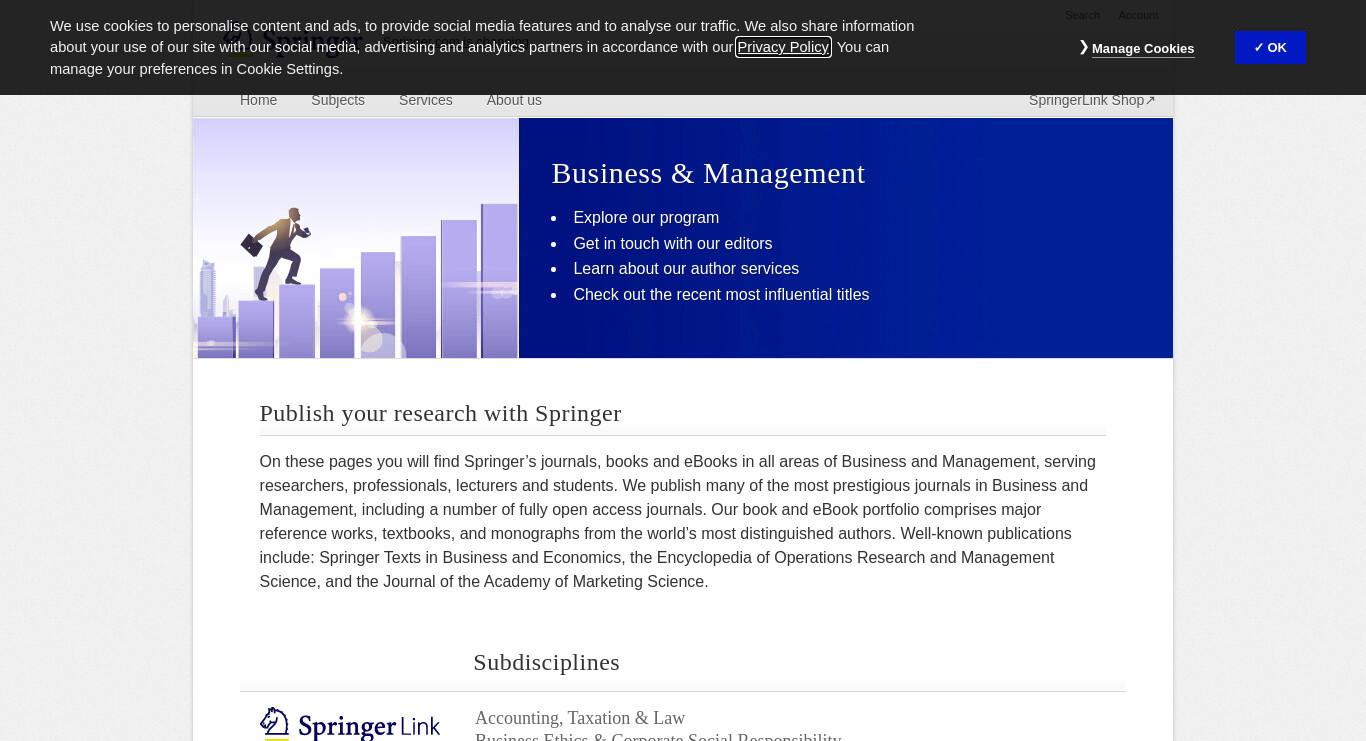
Task: Open the Services menu
Action: coord(425,100)
